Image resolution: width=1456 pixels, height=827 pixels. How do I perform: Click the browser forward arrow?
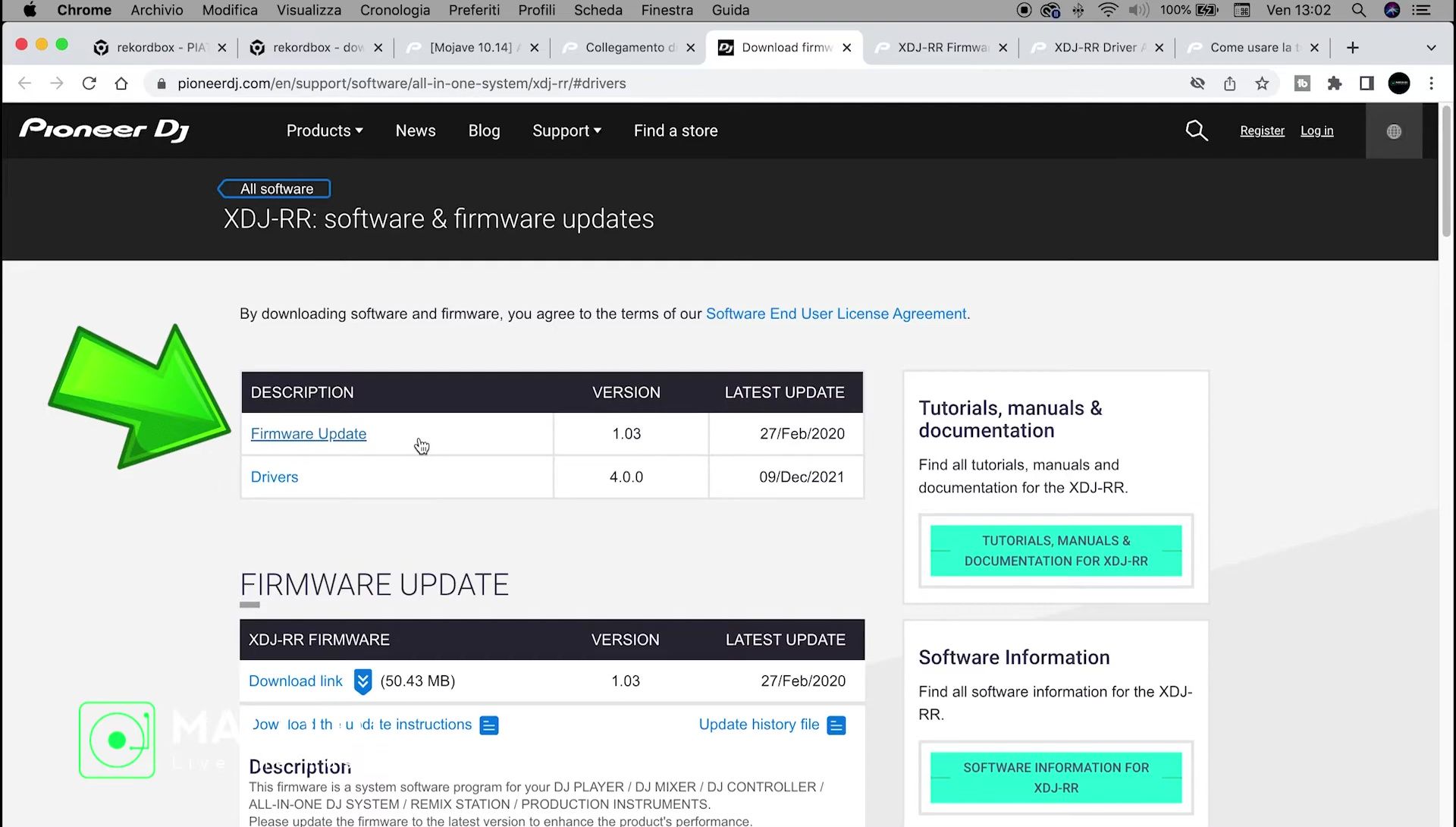point(57,83)
